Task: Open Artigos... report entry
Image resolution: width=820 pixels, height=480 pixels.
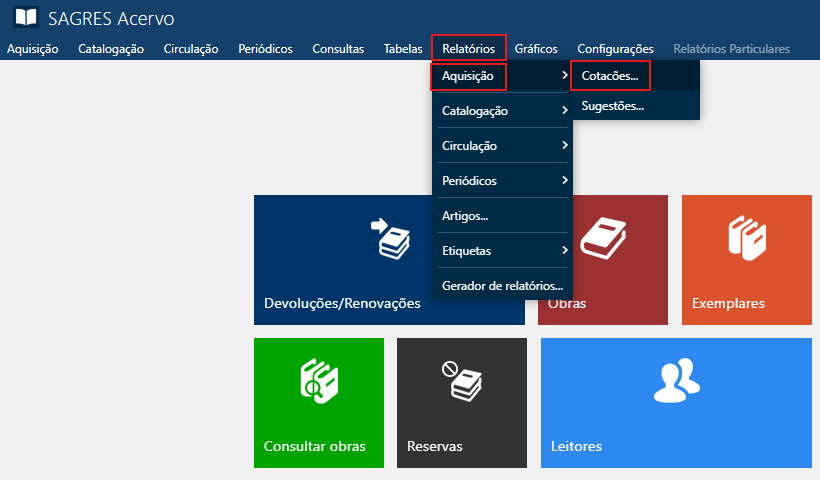Action: (x=465, y=216)
